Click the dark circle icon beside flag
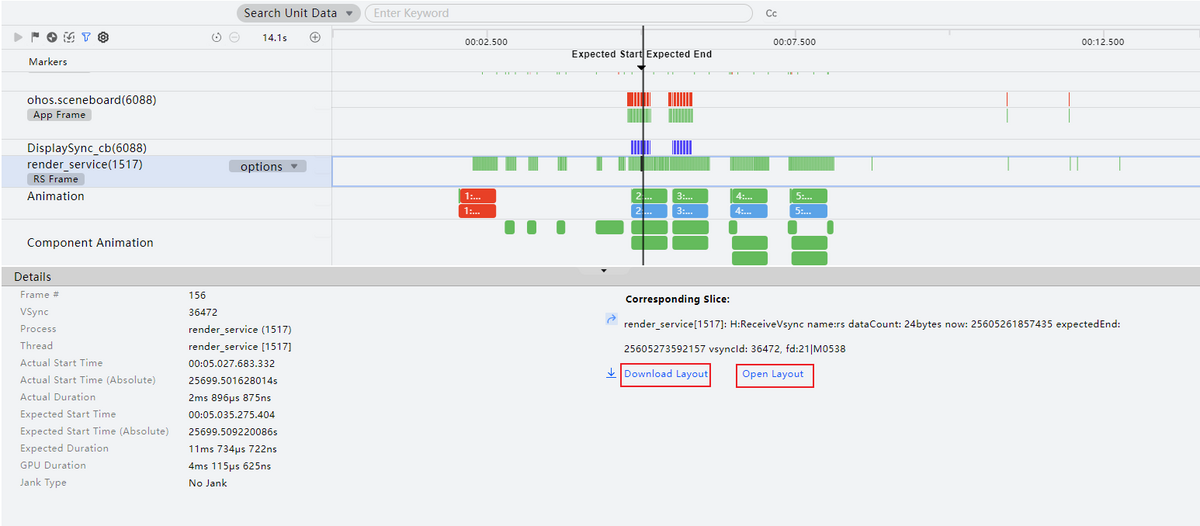This screenshot has height=526, width=1200. pyautogui.click(x=51, y=37)
